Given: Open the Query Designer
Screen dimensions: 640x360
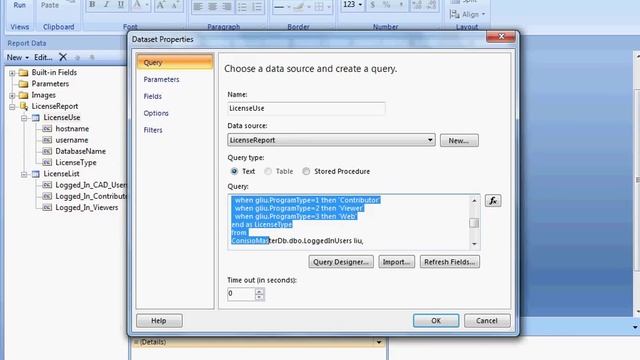Looking at the screenshot, I should click(x=341, y=262).
